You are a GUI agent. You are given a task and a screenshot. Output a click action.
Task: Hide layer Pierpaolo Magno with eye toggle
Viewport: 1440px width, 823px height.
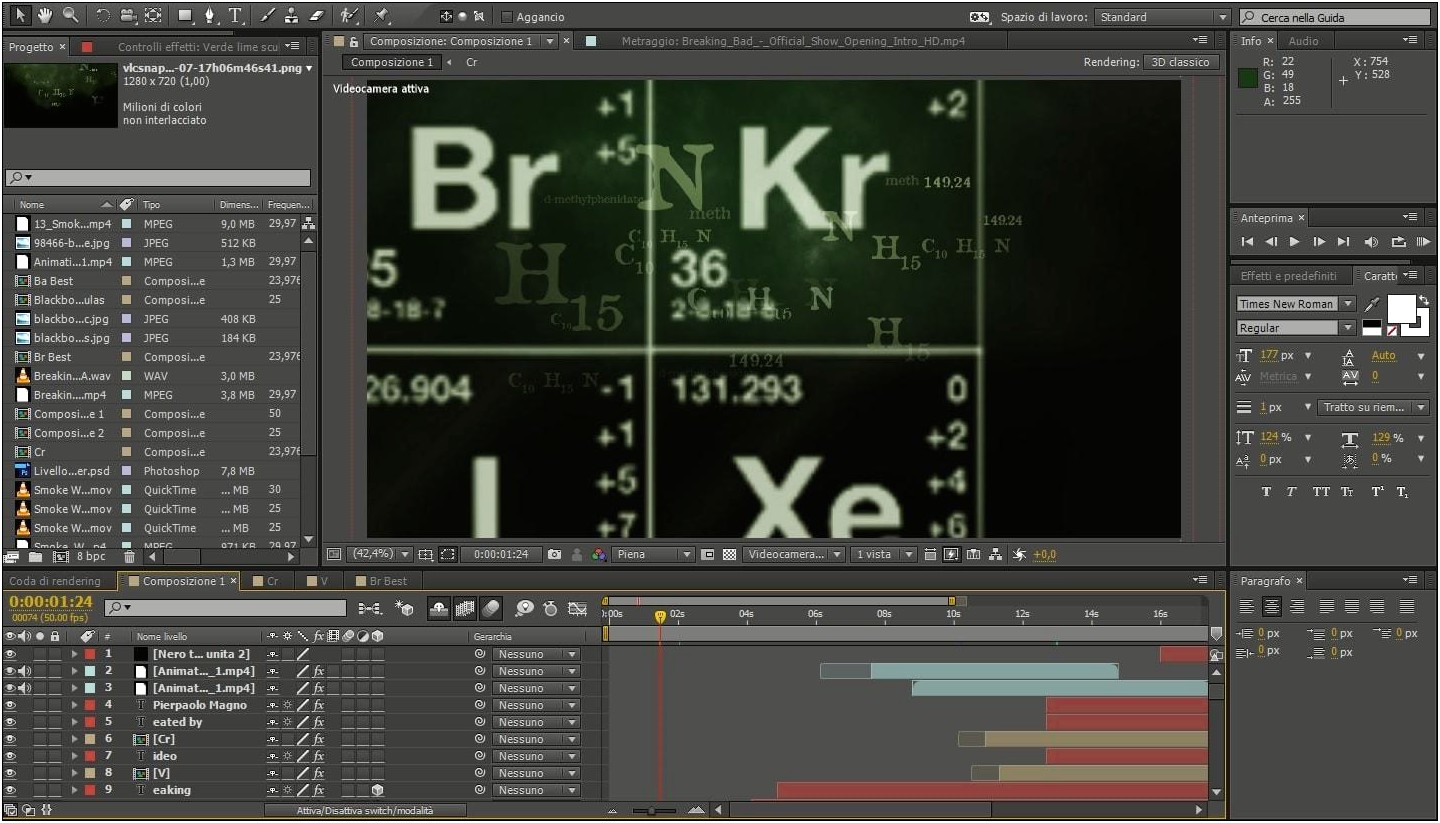10,705
